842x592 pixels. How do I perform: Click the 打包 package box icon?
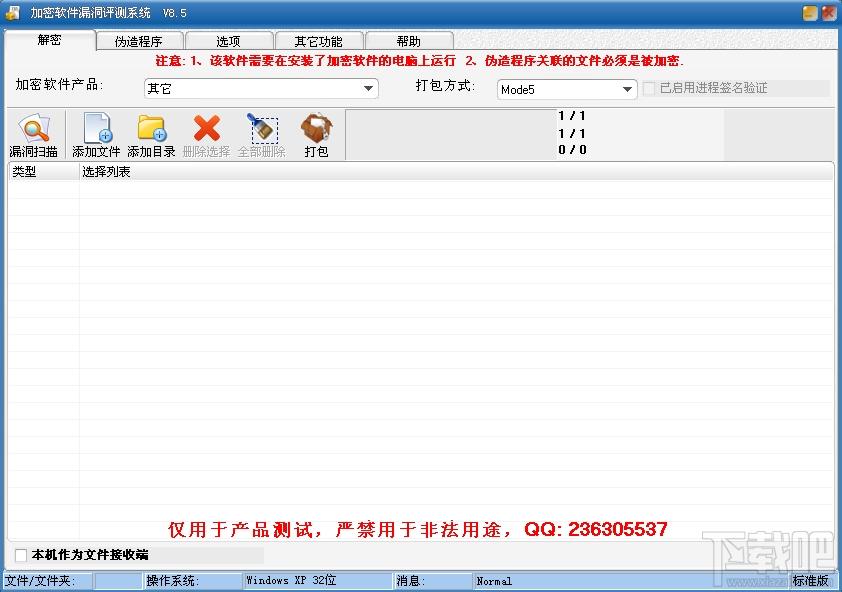pyautogui.click(x=317, y=135)
